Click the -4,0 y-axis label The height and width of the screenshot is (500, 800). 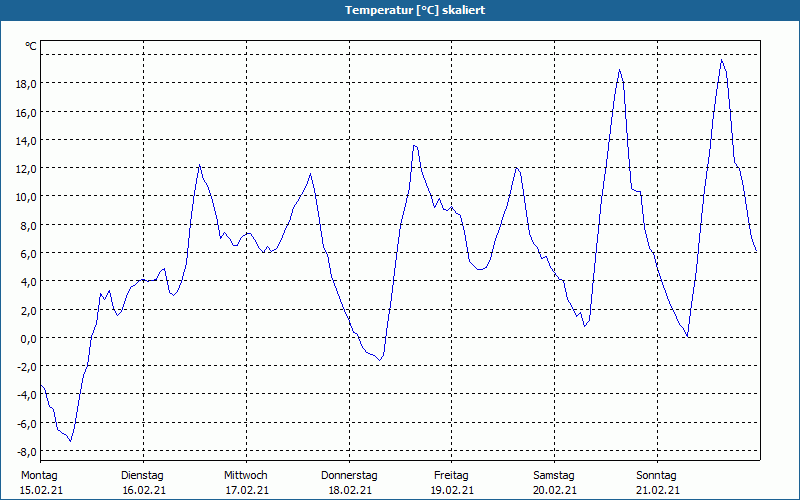coord(27,395)
